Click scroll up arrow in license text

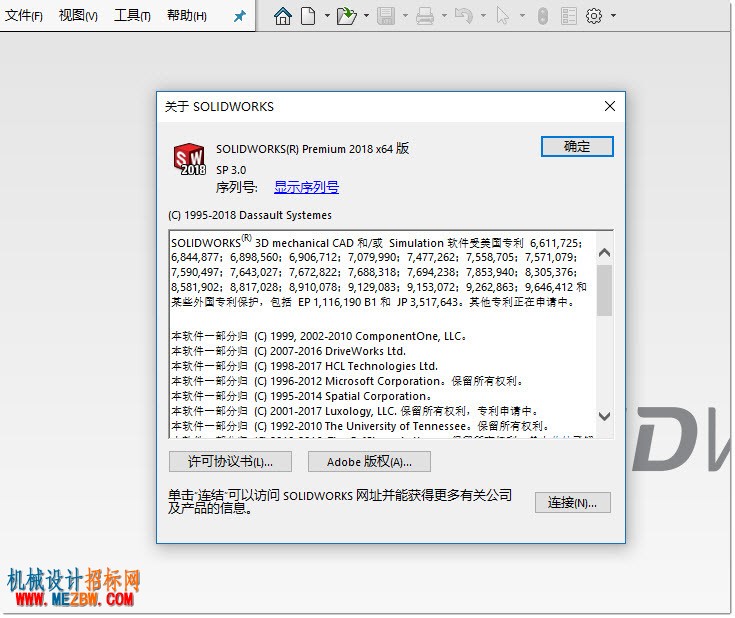pyautogui.click(x=604, y=253)
